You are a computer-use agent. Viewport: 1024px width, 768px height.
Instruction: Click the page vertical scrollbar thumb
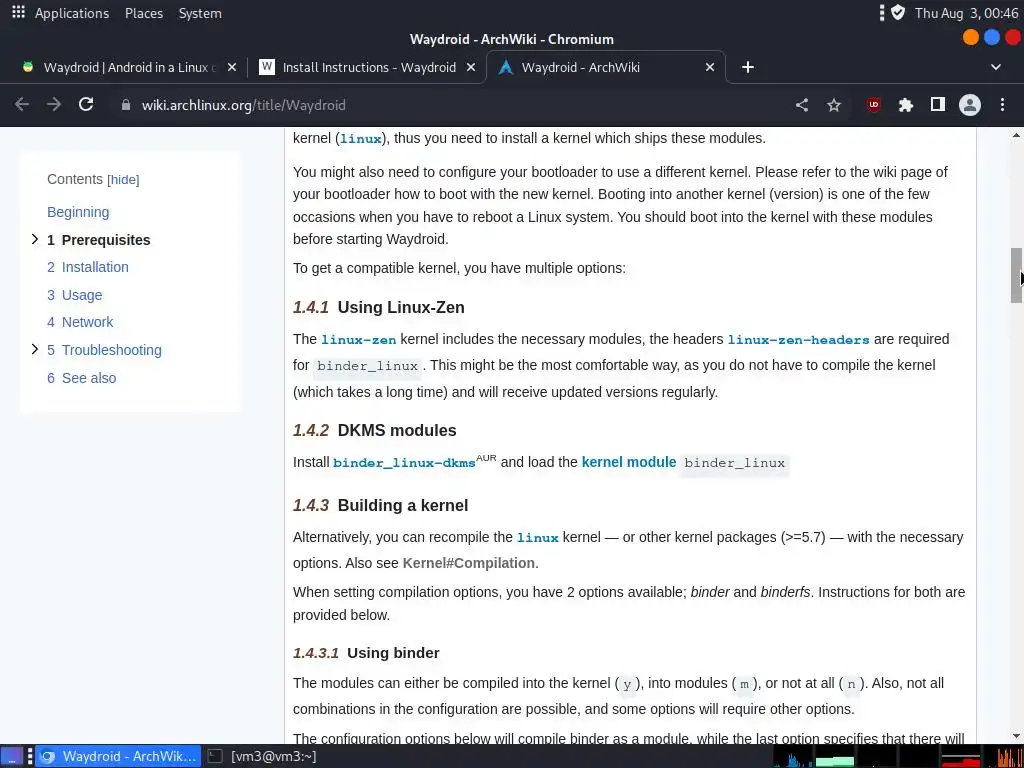pos(1016,276)
